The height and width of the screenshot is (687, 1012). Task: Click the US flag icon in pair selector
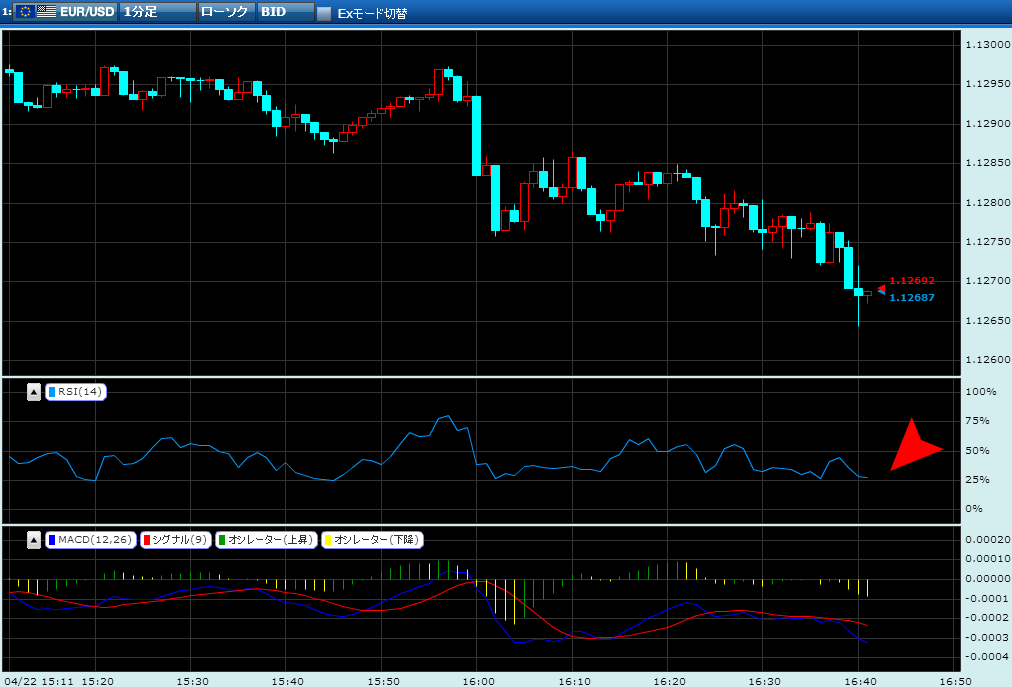pos(46,12)
